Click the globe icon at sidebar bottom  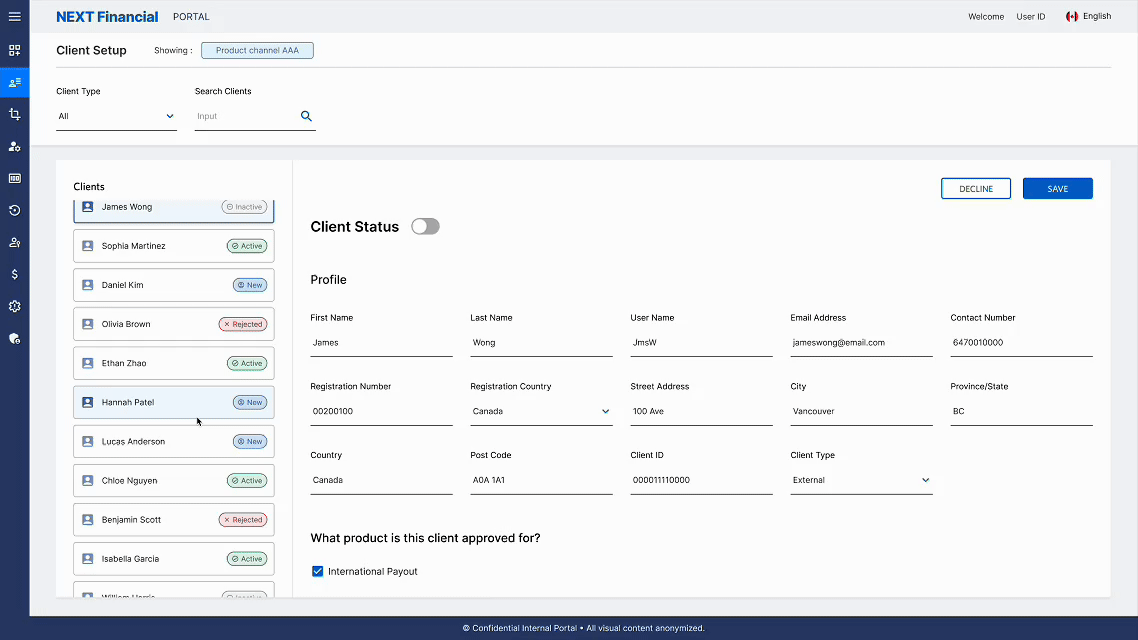coord(14,338)
